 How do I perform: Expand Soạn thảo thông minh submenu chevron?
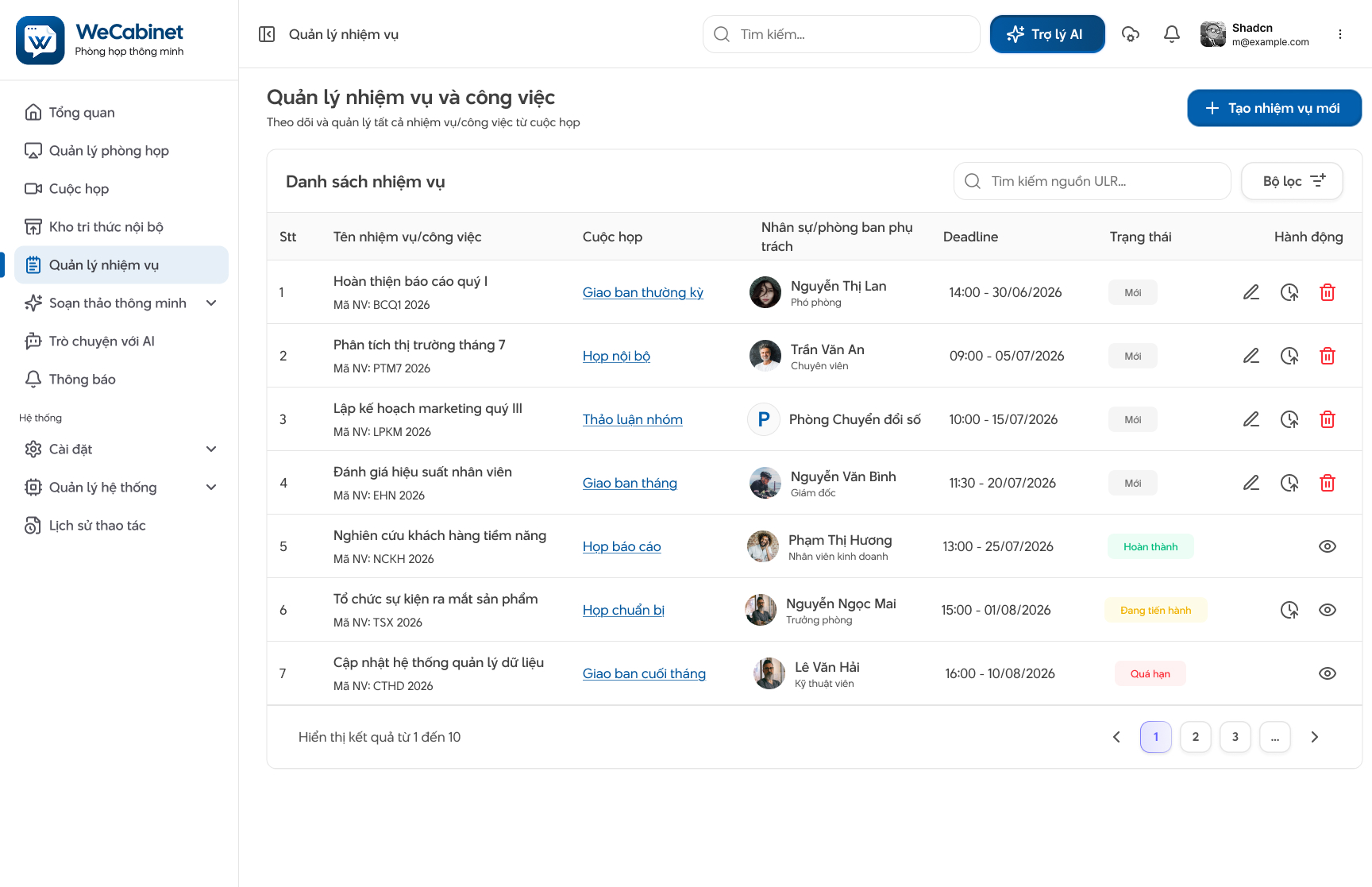211,303
